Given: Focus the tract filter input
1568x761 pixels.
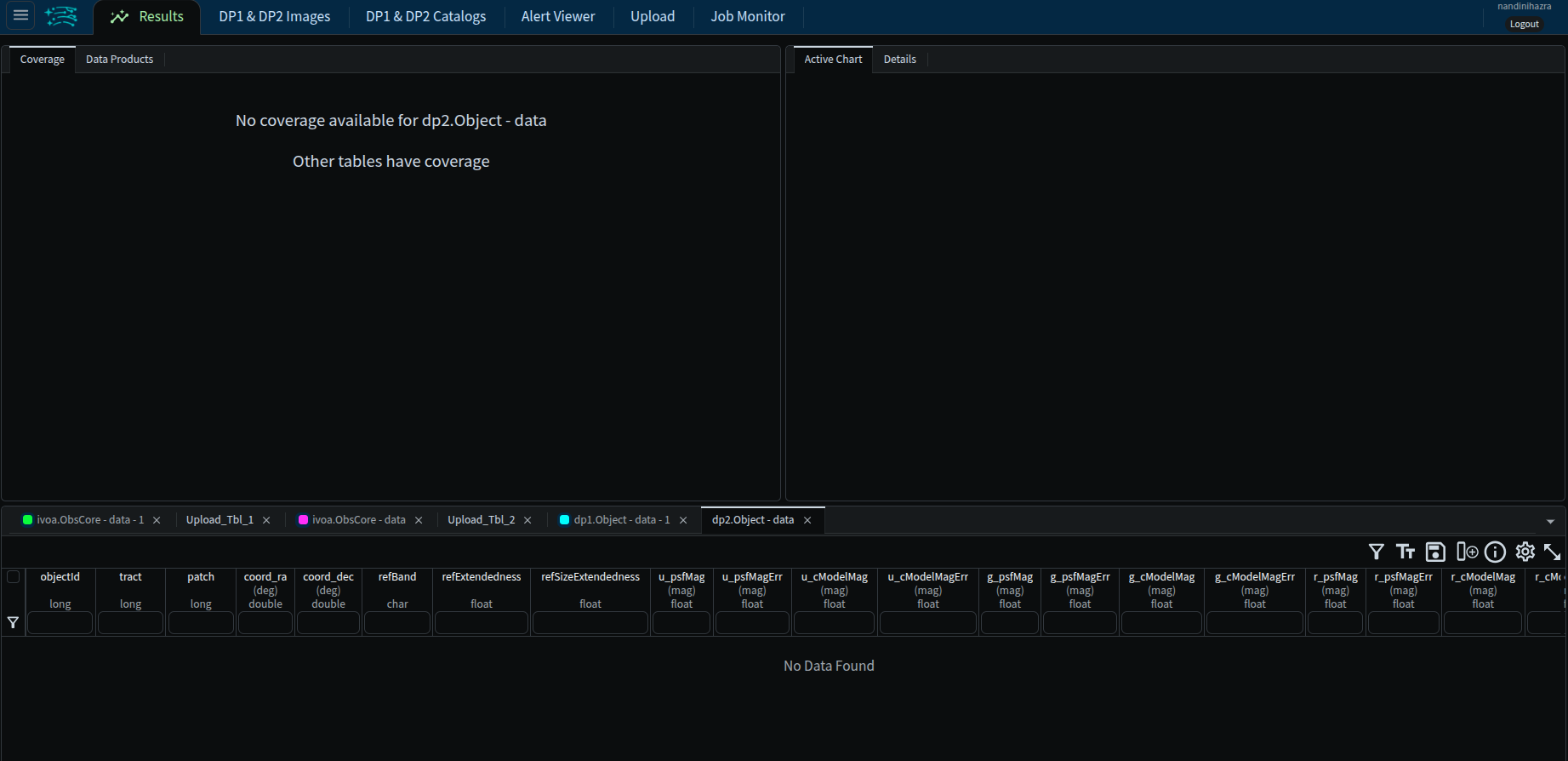Looking at the screenshot, I should point(130,623).
